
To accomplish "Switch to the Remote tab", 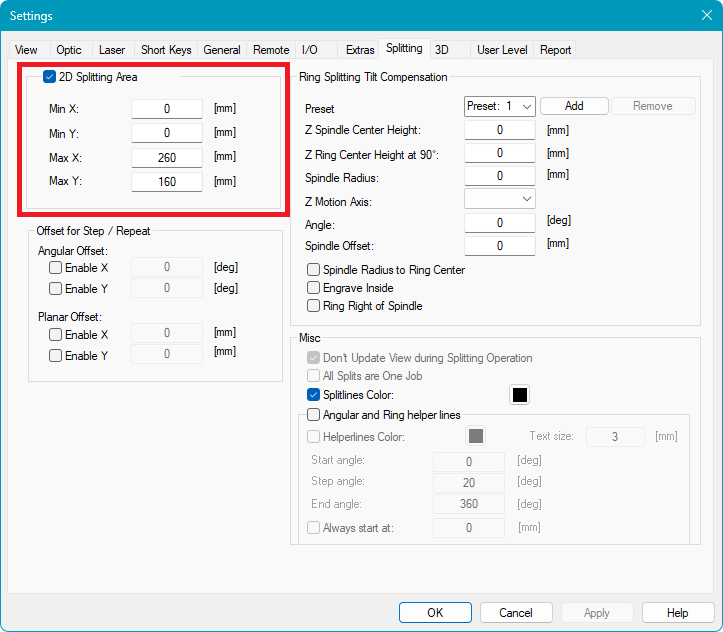I will coord(271,50).
